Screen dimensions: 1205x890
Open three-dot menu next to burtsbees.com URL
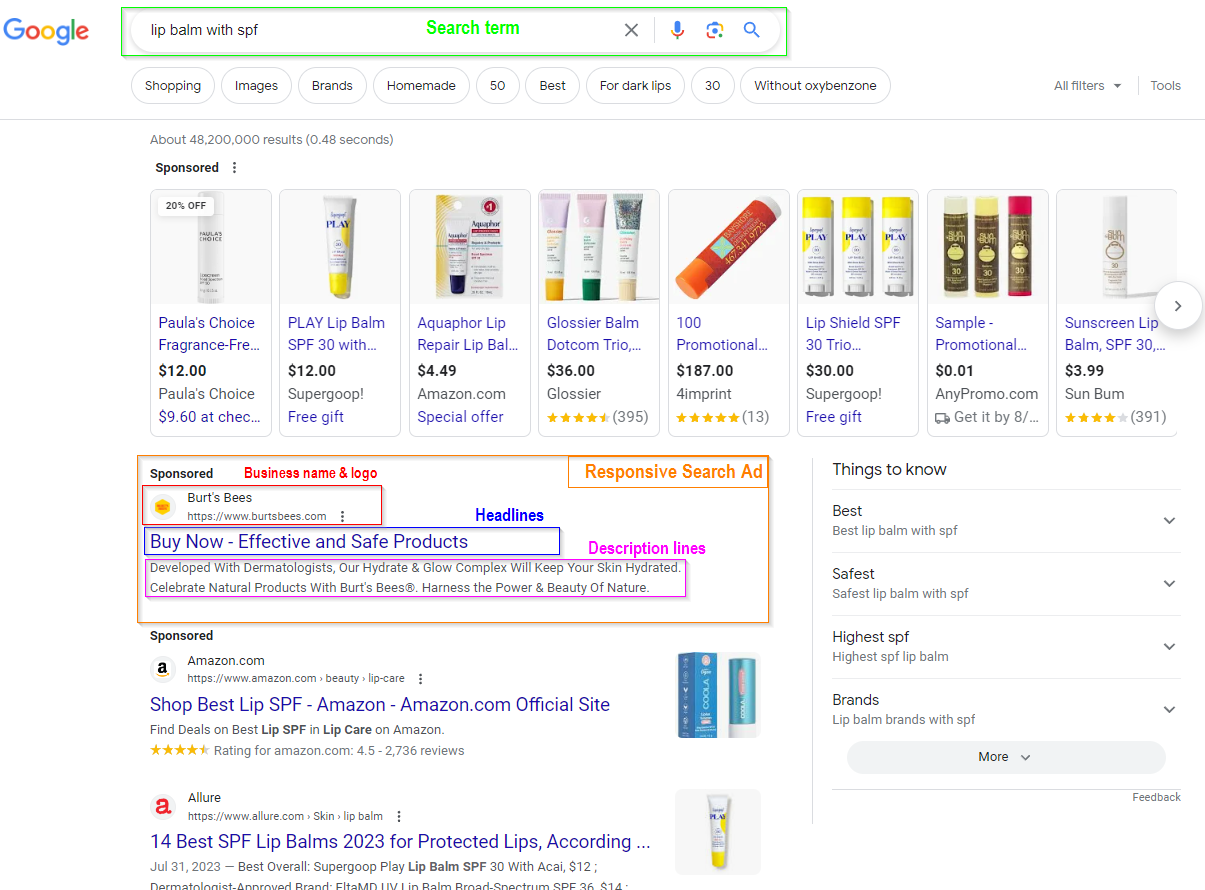click(343, 516)
